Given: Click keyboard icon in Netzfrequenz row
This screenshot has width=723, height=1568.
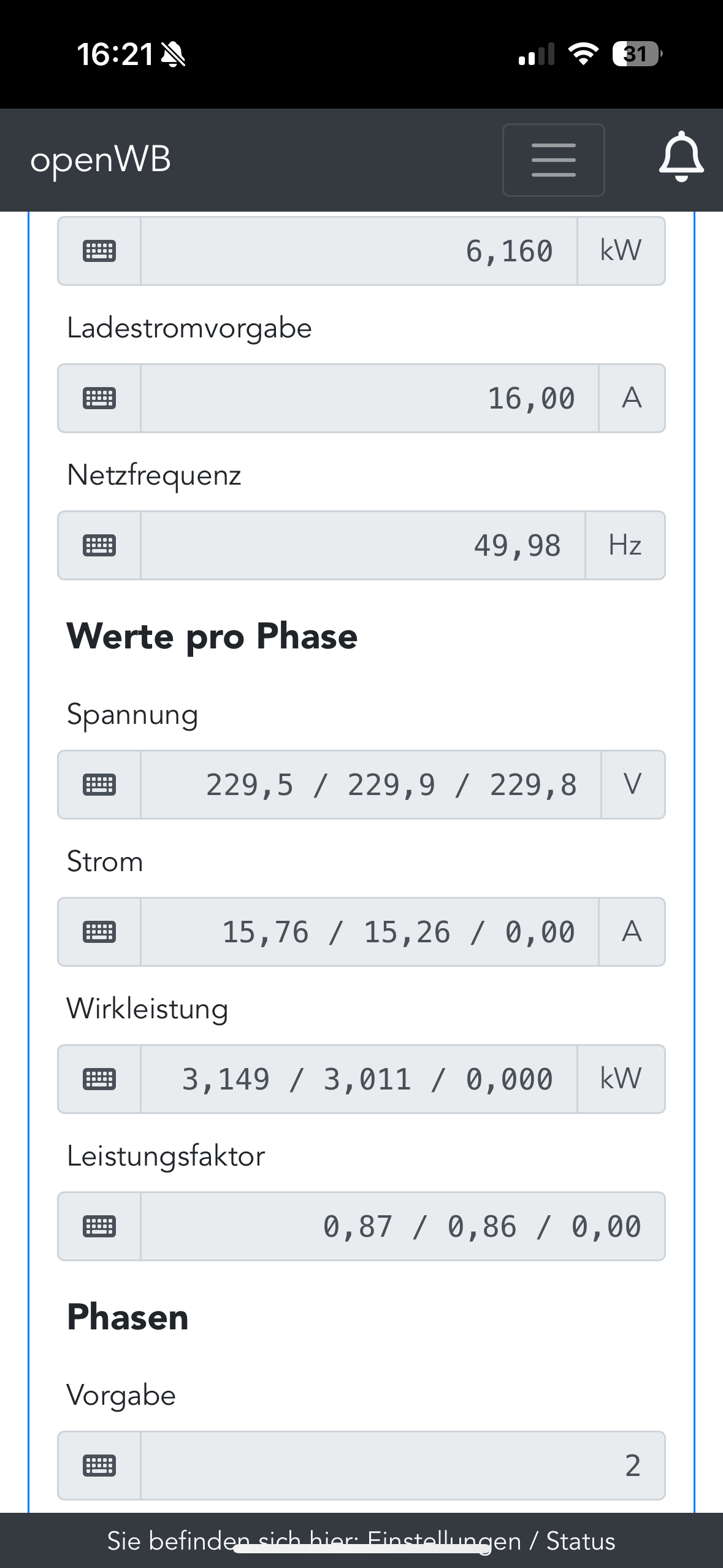Looking at the screenshot, I should point(99,545).
